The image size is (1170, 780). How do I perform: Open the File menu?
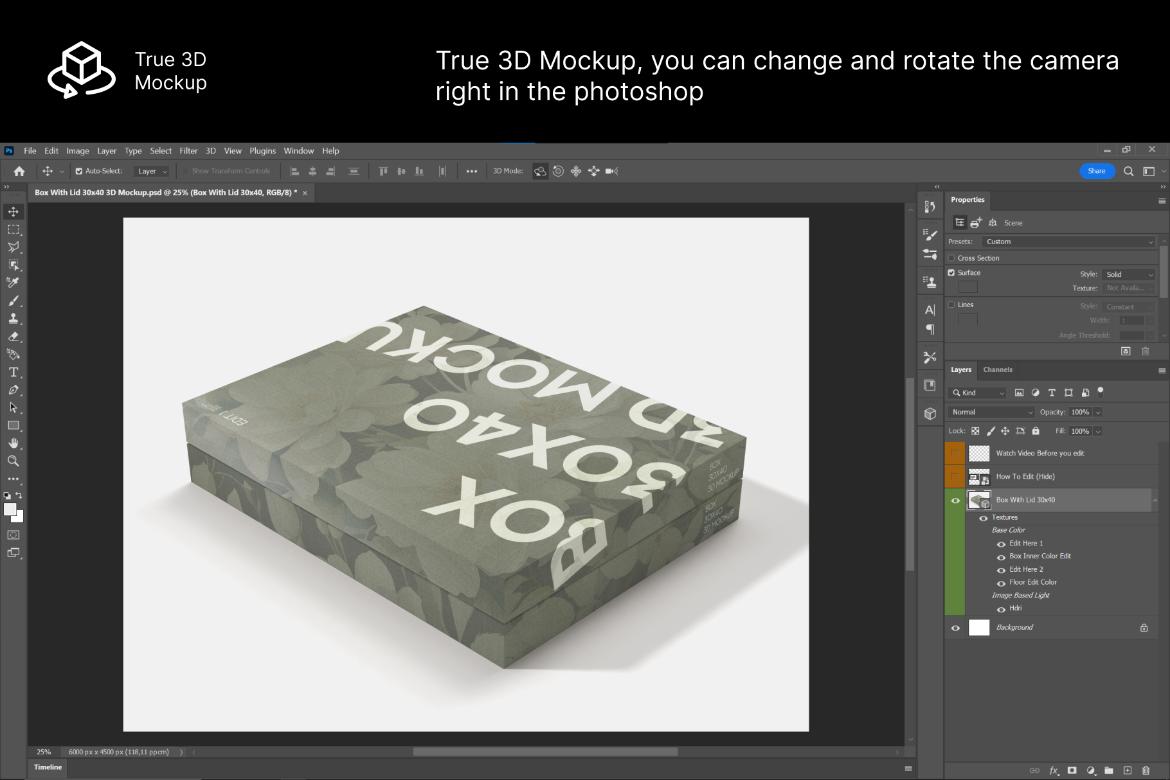(30, 151)
